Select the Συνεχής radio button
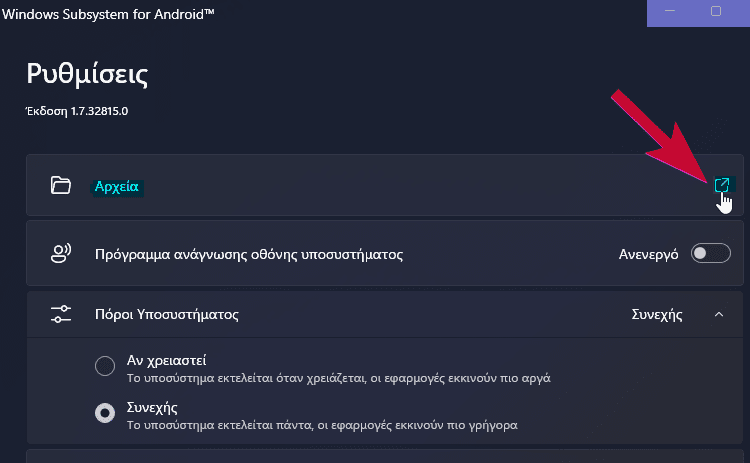The width and height of the screenshot is (750, 463). [x=105, y=414]
